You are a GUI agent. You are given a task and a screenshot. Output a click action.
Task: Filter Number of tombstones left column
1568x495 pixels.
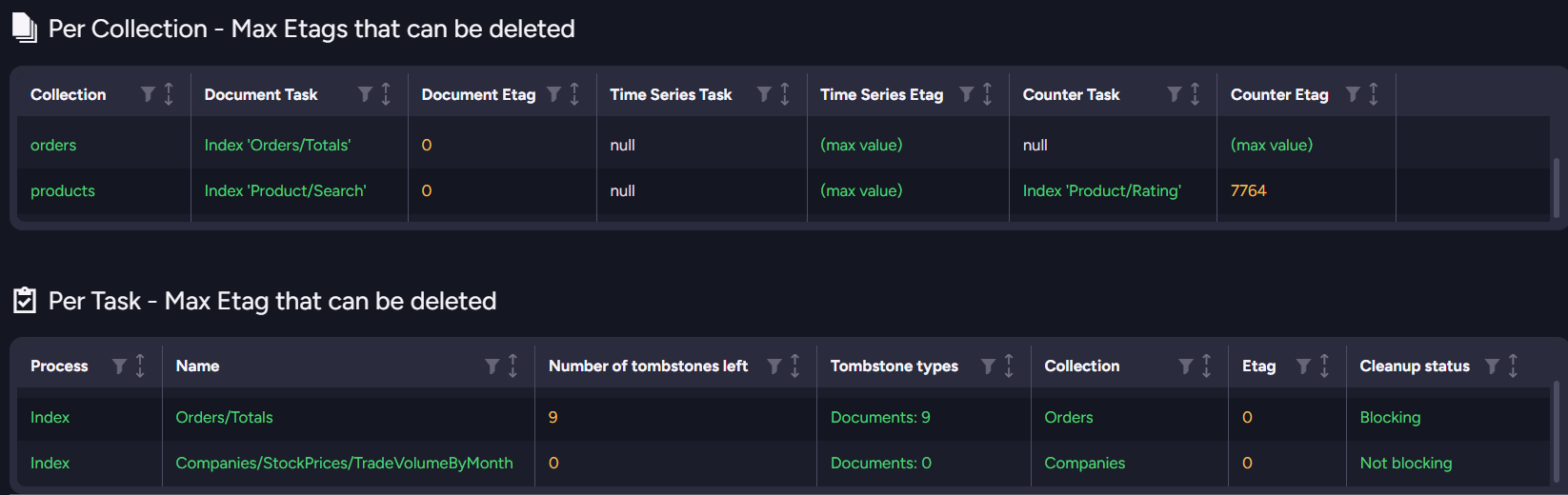click(774, 366)
